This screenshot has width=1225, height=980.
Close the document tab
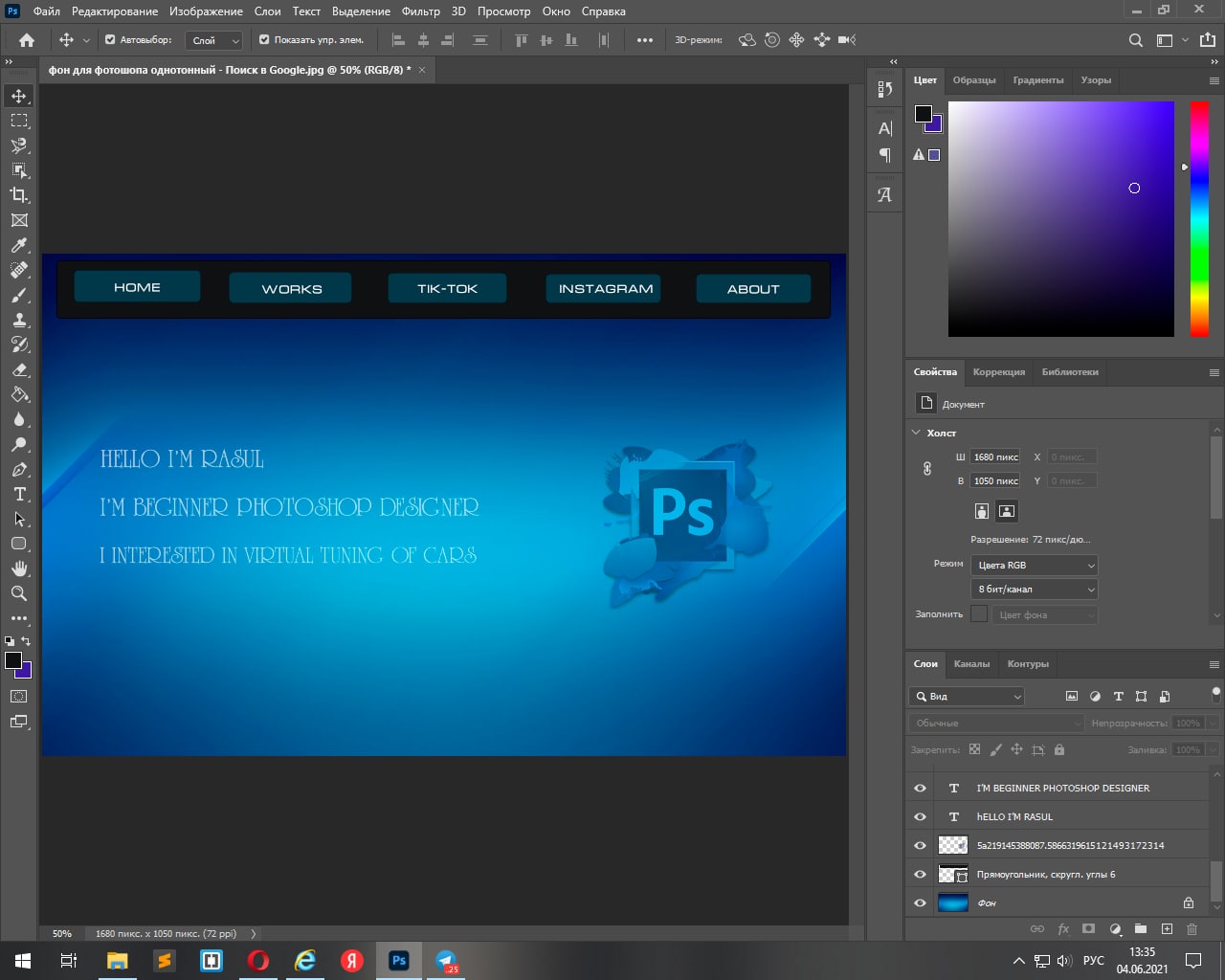click(422, 70)
